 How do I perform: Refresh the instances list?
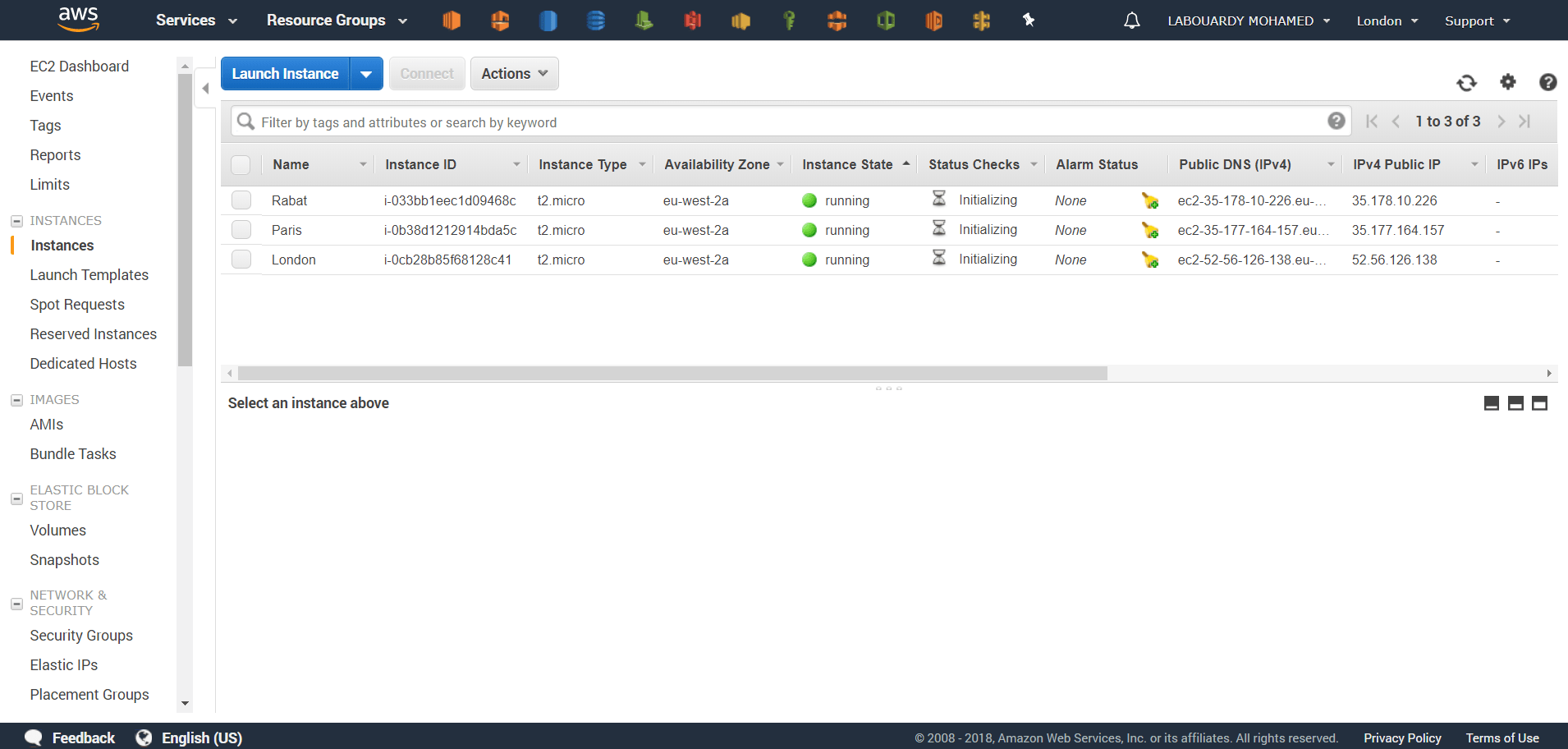(x=1466, y=82)
